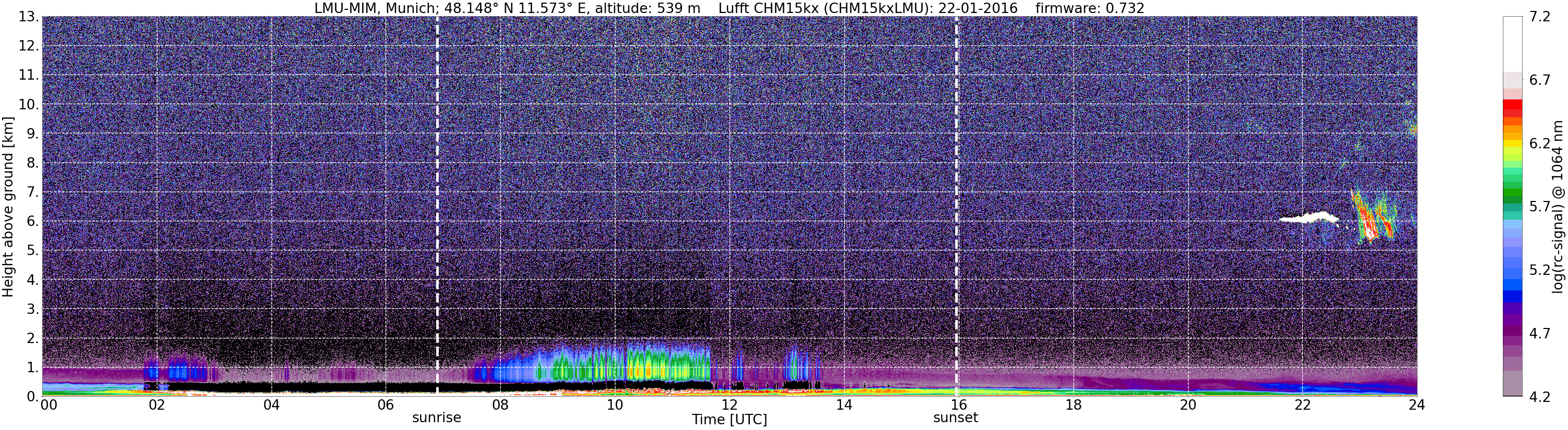This screenshot has height=430, width=1568.
Task: Click the white cloud at 6 km before 22 UTC
Action: 1308,218
